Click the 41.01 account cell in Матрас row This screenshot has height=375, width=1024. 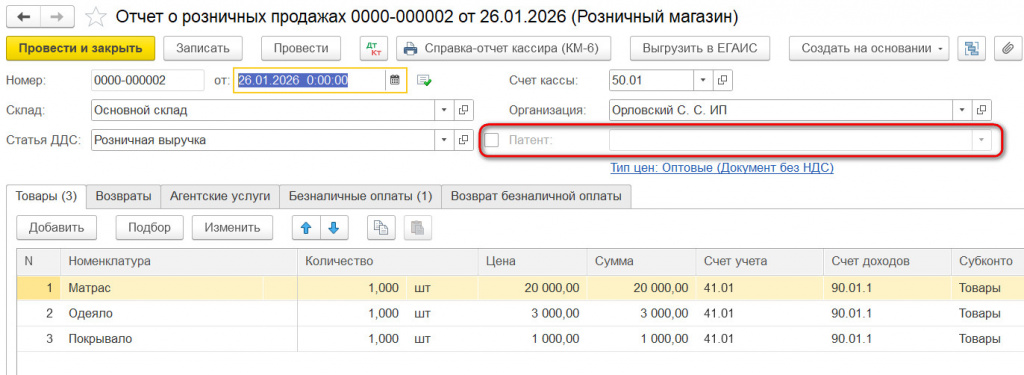pos(760,287)
